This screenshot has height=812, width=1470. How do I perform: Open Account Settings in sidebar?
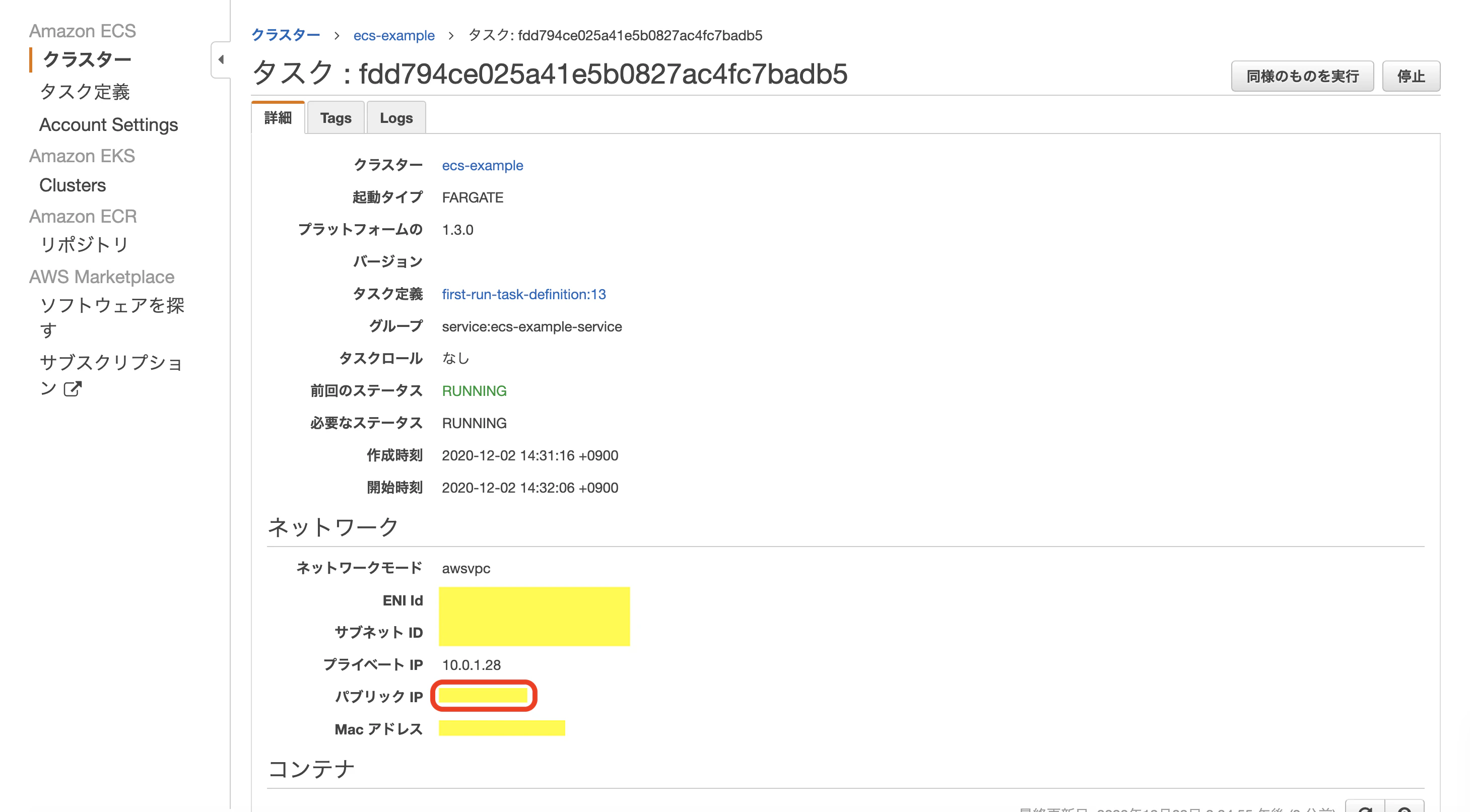coord(108,124)
